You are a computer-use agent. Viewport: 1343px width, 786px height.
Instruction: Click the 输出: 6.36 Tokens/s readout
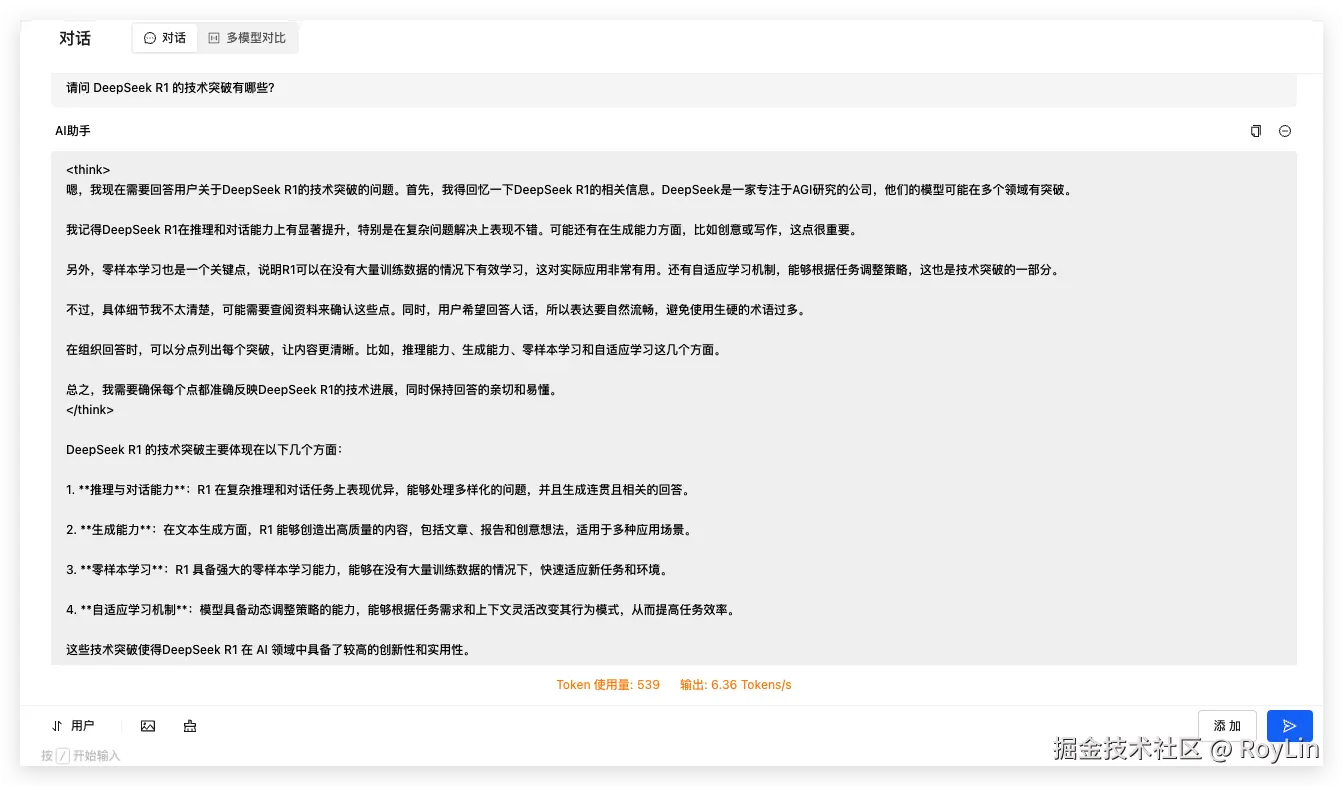click(735, 685)
